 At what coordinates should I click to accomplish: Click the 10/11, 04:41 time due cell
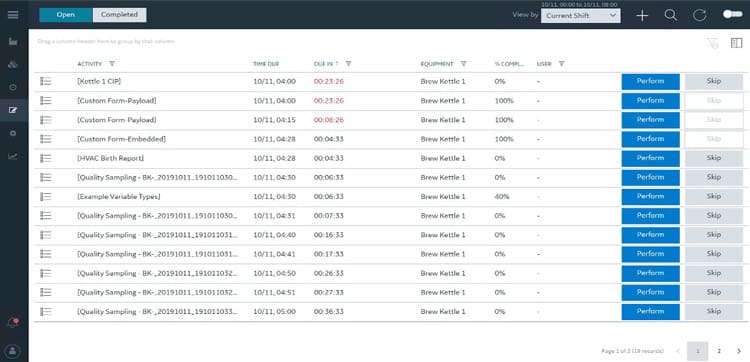point(275,254)
